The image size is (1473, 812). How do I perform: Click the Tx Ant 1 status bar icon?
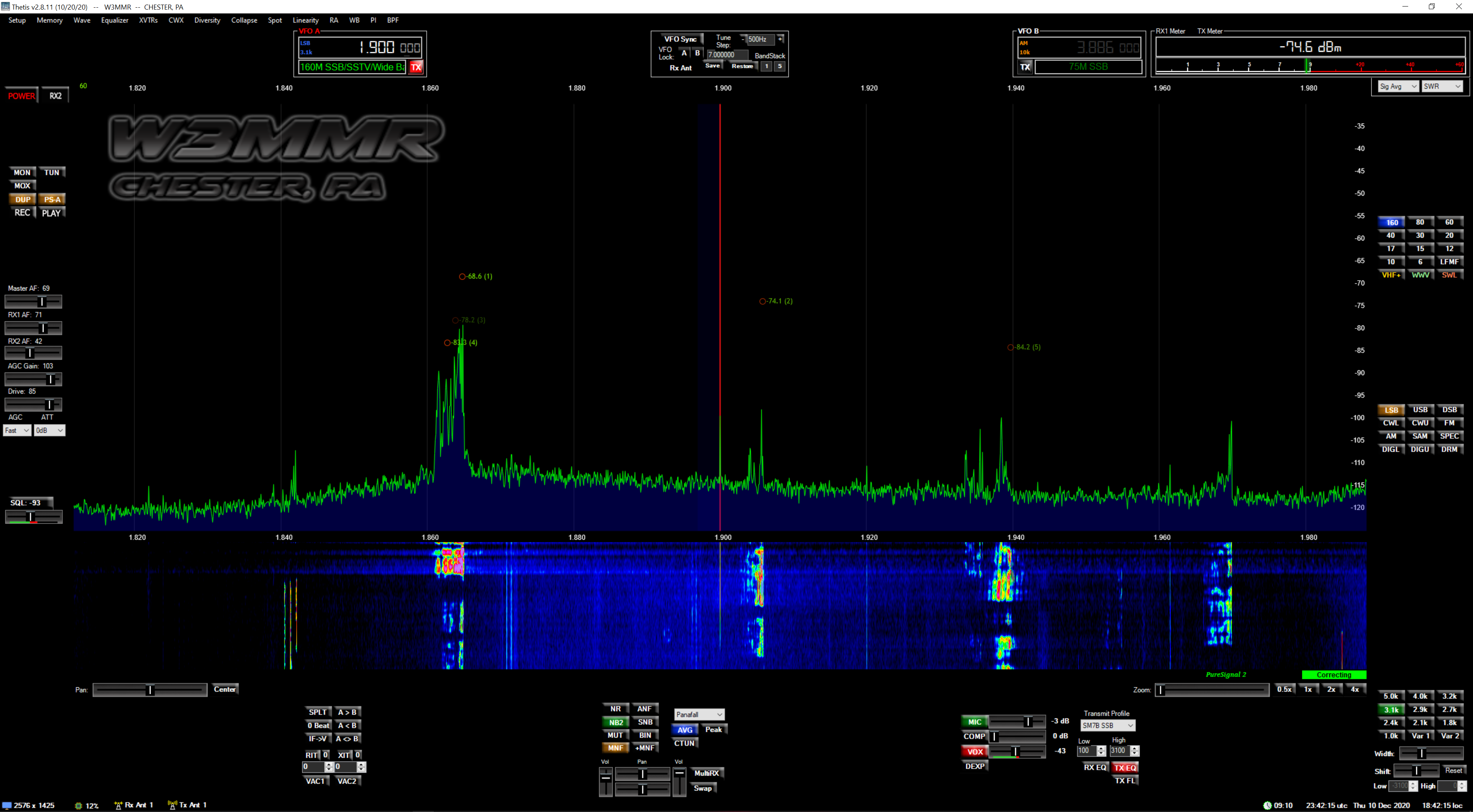[172, 805]
